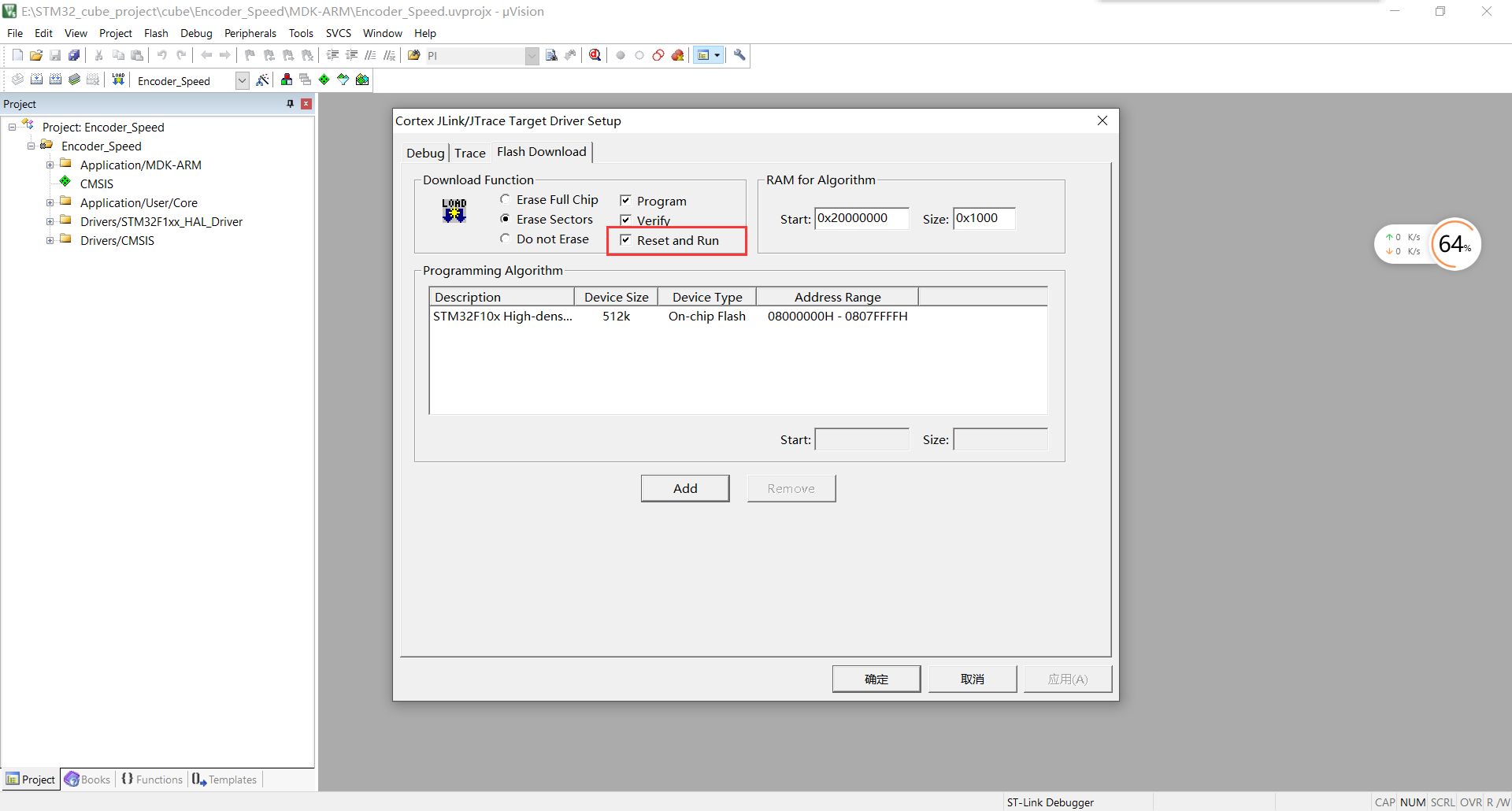Switch to the Functions panel tab
The image size is (1512, 811).
(152, 780)
